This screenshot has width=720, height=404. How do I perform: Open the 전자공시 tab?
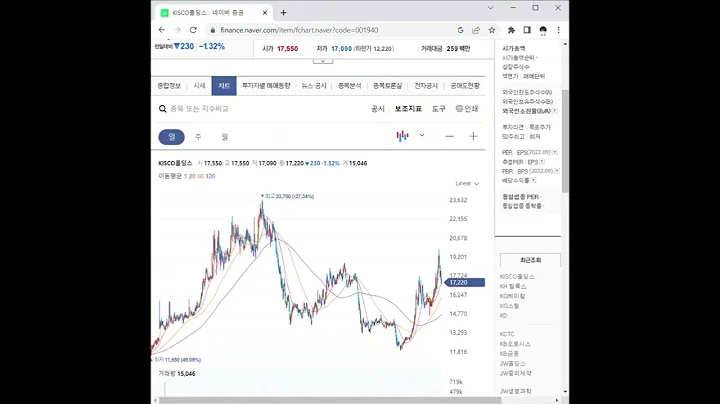click(426, 86)
